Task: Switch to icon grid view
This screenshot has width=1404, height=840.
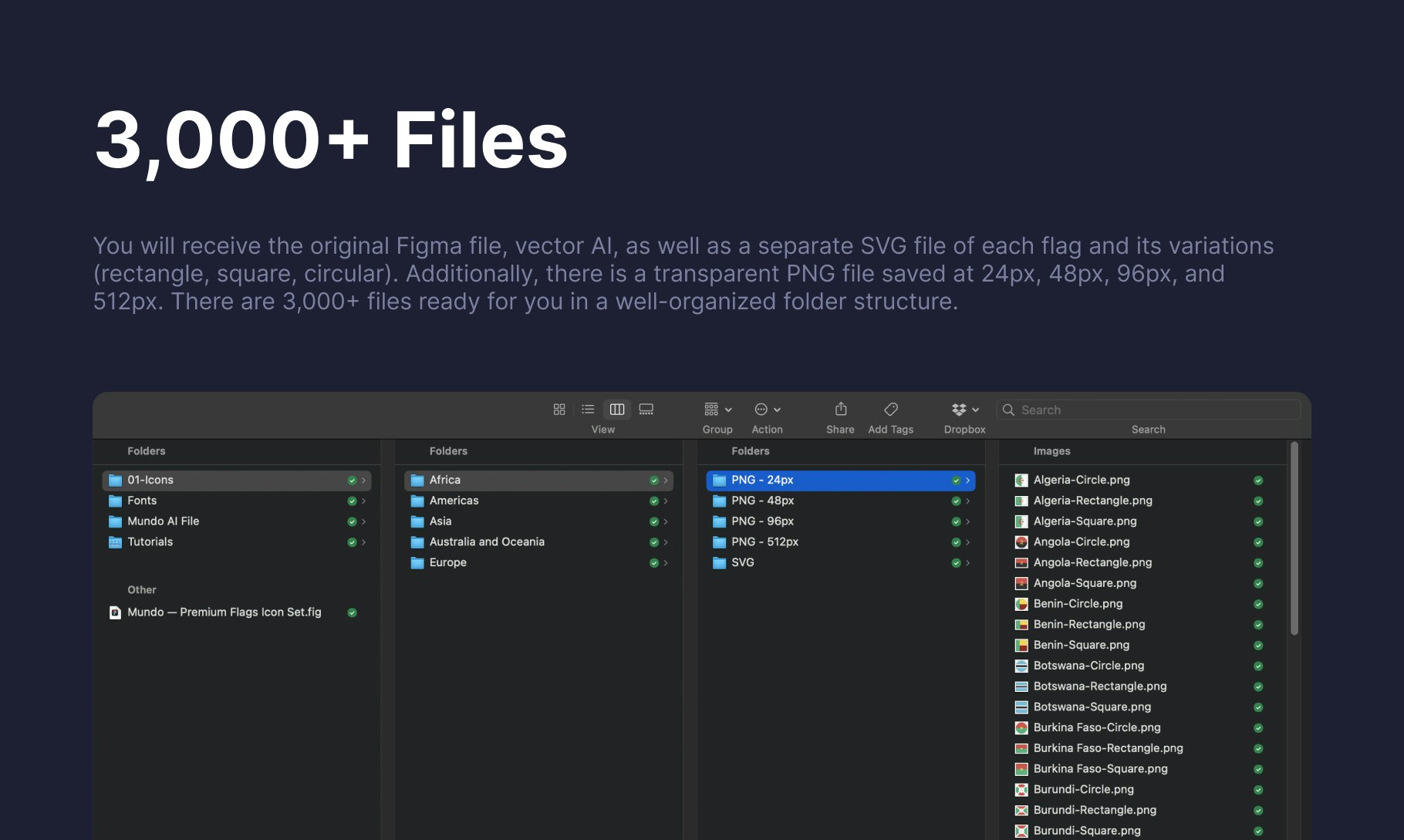Action: point(559,410)
